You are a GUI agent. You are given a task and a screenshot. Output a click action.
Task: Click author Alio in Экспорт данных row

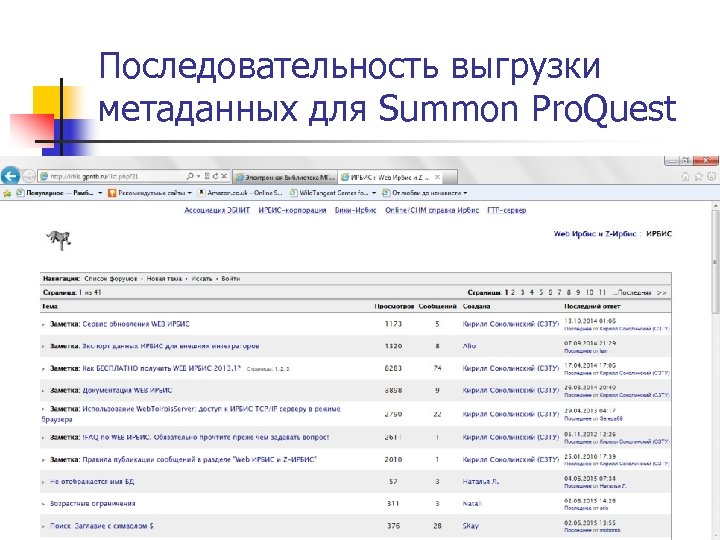tap(469, 346)
